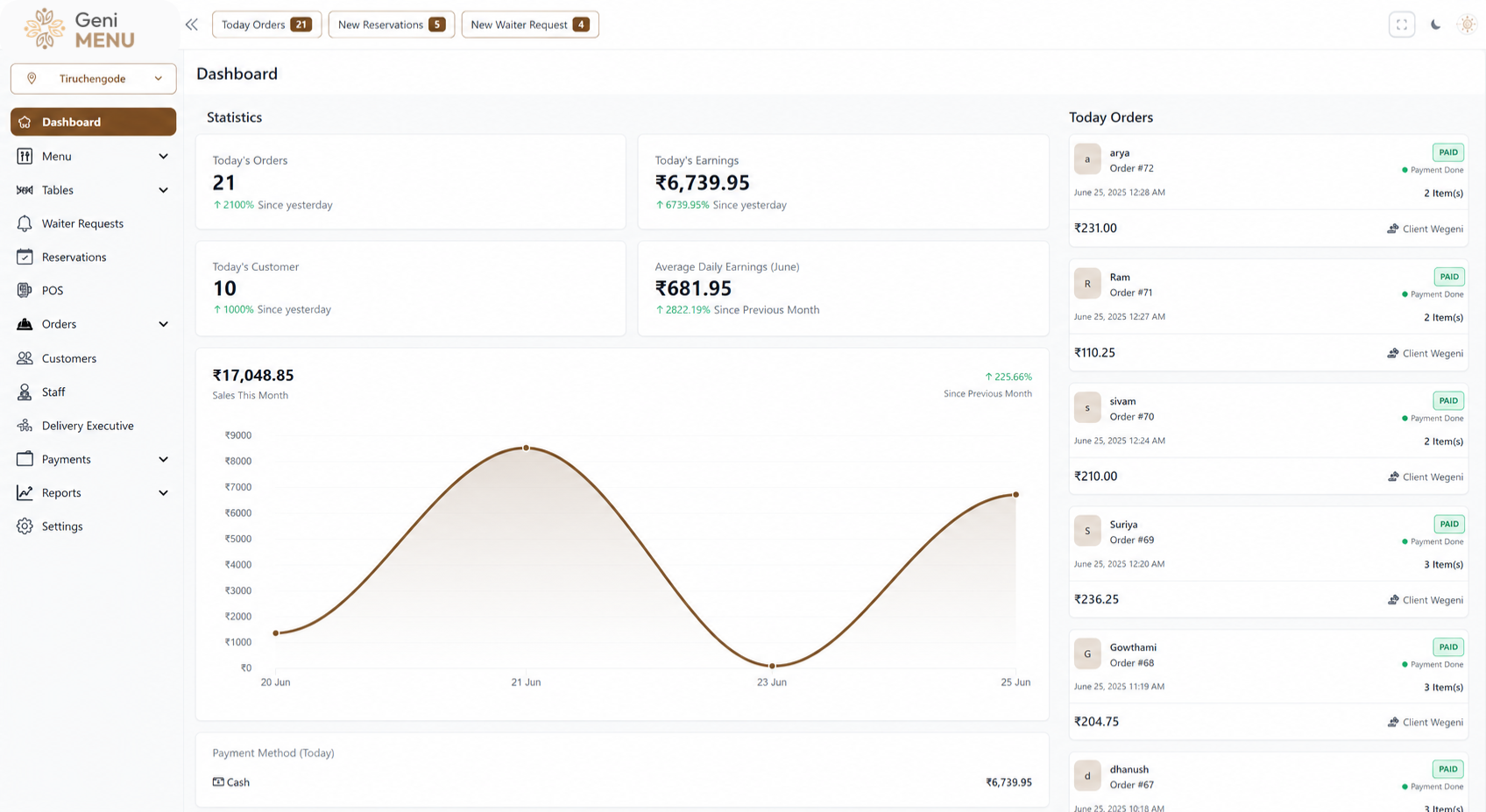Open arya Order #72 card
The image size is (1486, 812).
(1268, 190)
